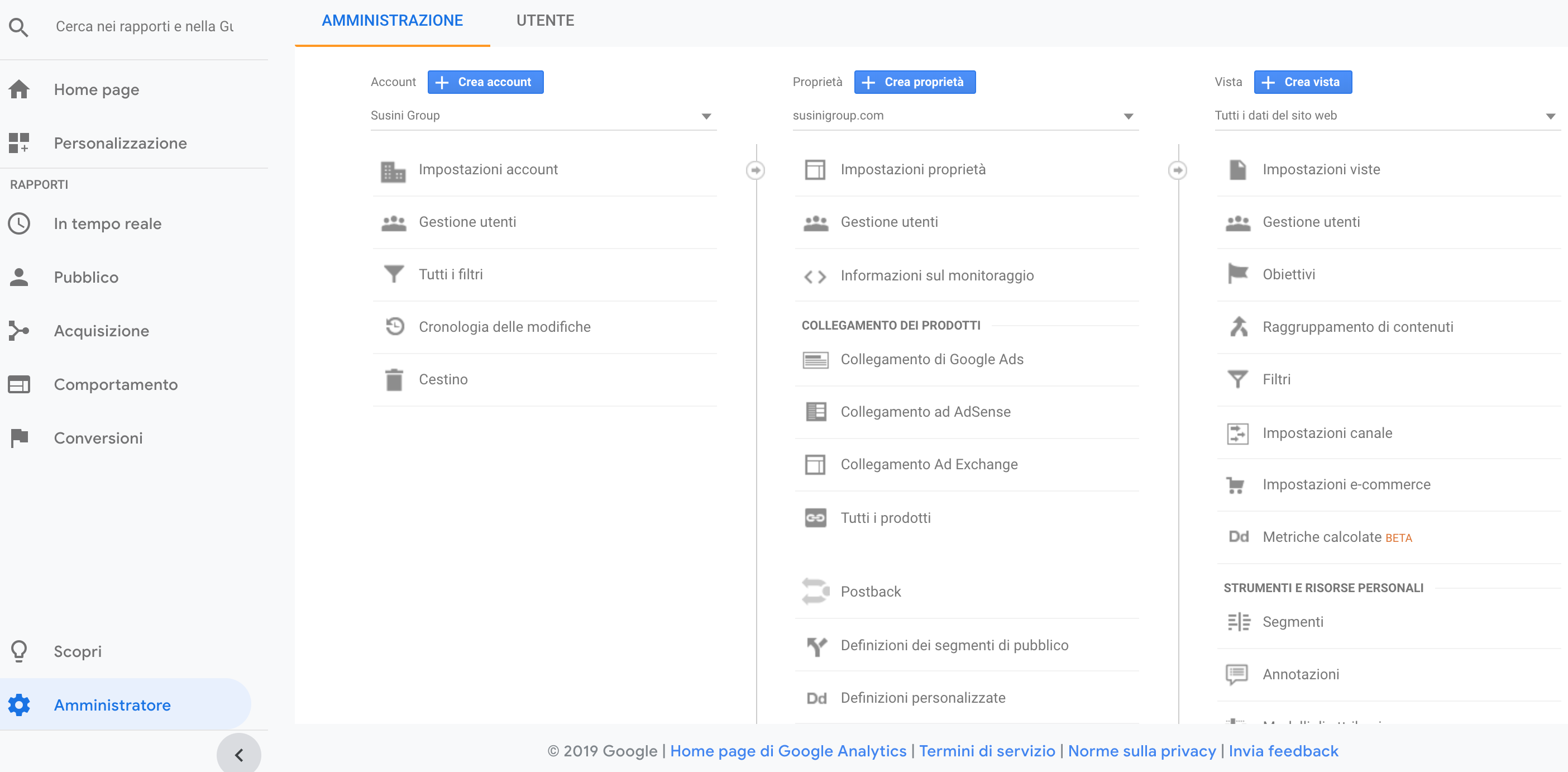The image size is (1568, 772).
Task: Click the Amministratore gear icon
Action: 19,704
